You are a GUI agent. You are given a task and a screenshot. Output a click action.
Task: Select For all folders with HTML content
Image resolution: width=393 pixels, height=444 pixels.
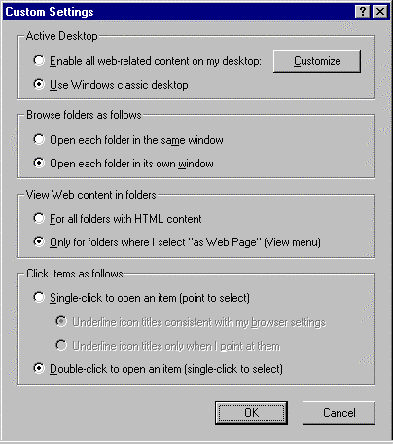coord(39,218)
